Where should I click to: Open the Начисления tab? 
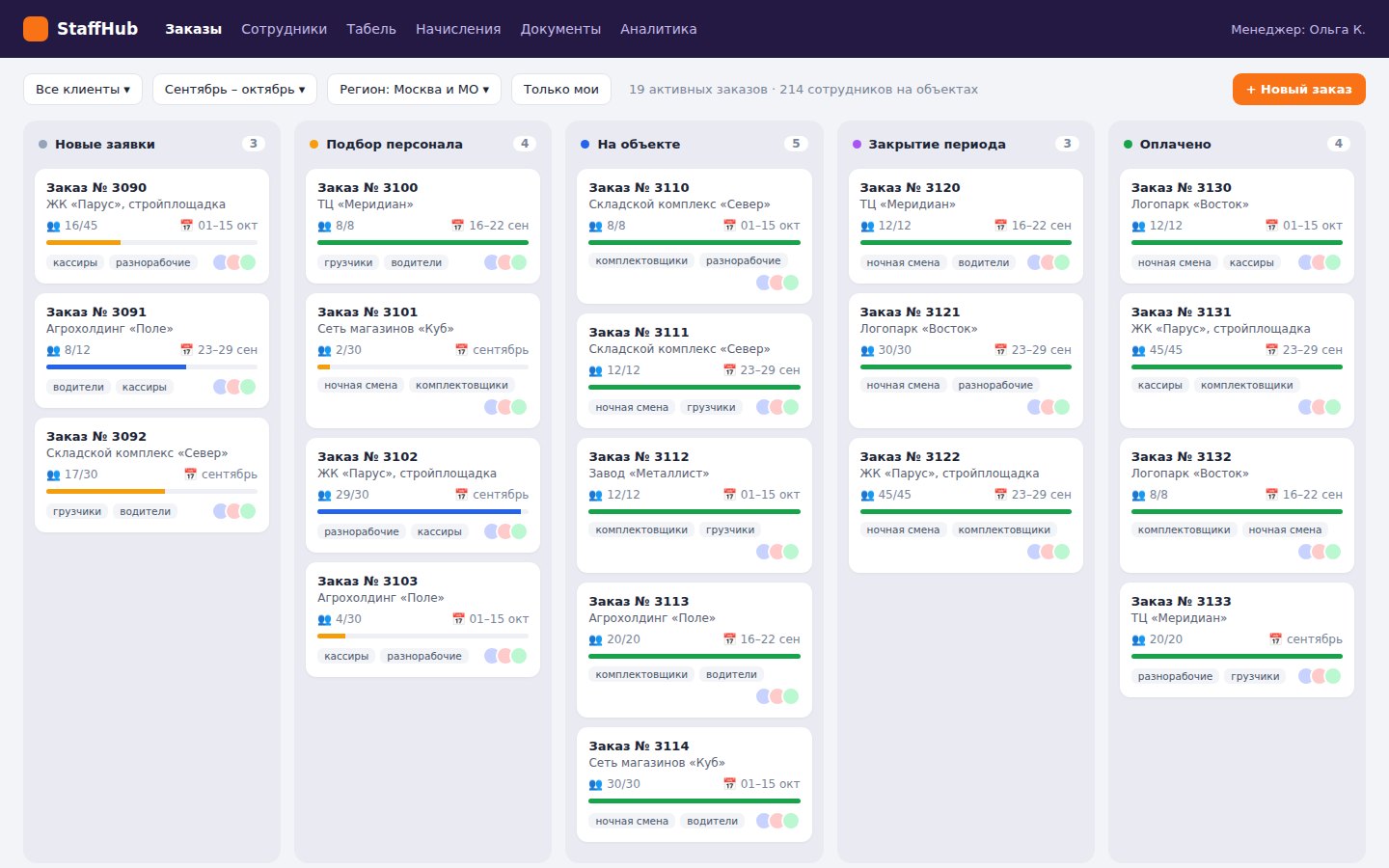(458, 29)
